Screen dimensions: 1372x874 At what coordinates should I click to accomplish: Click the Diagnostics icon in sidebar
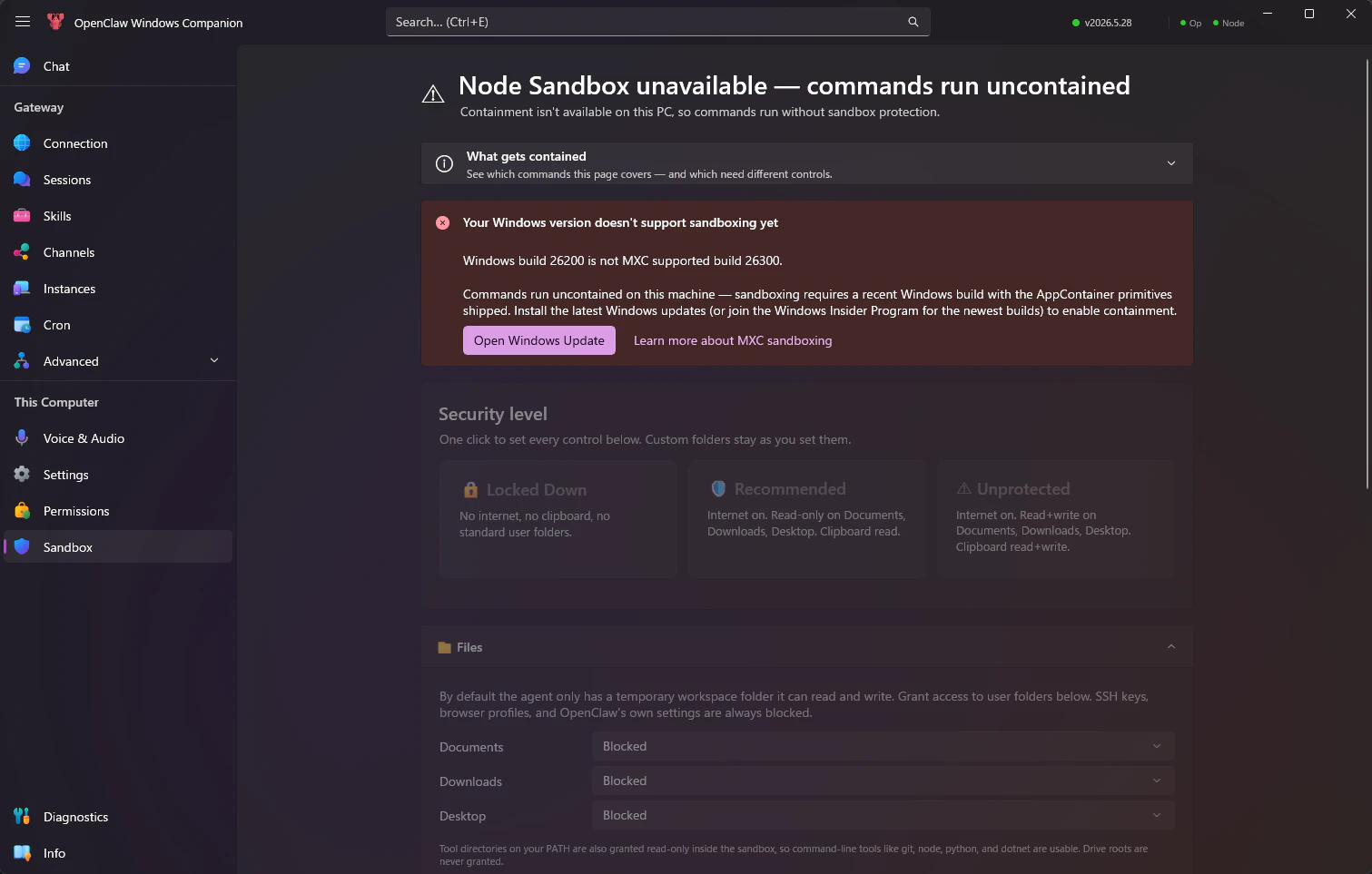tap(22, 817)
